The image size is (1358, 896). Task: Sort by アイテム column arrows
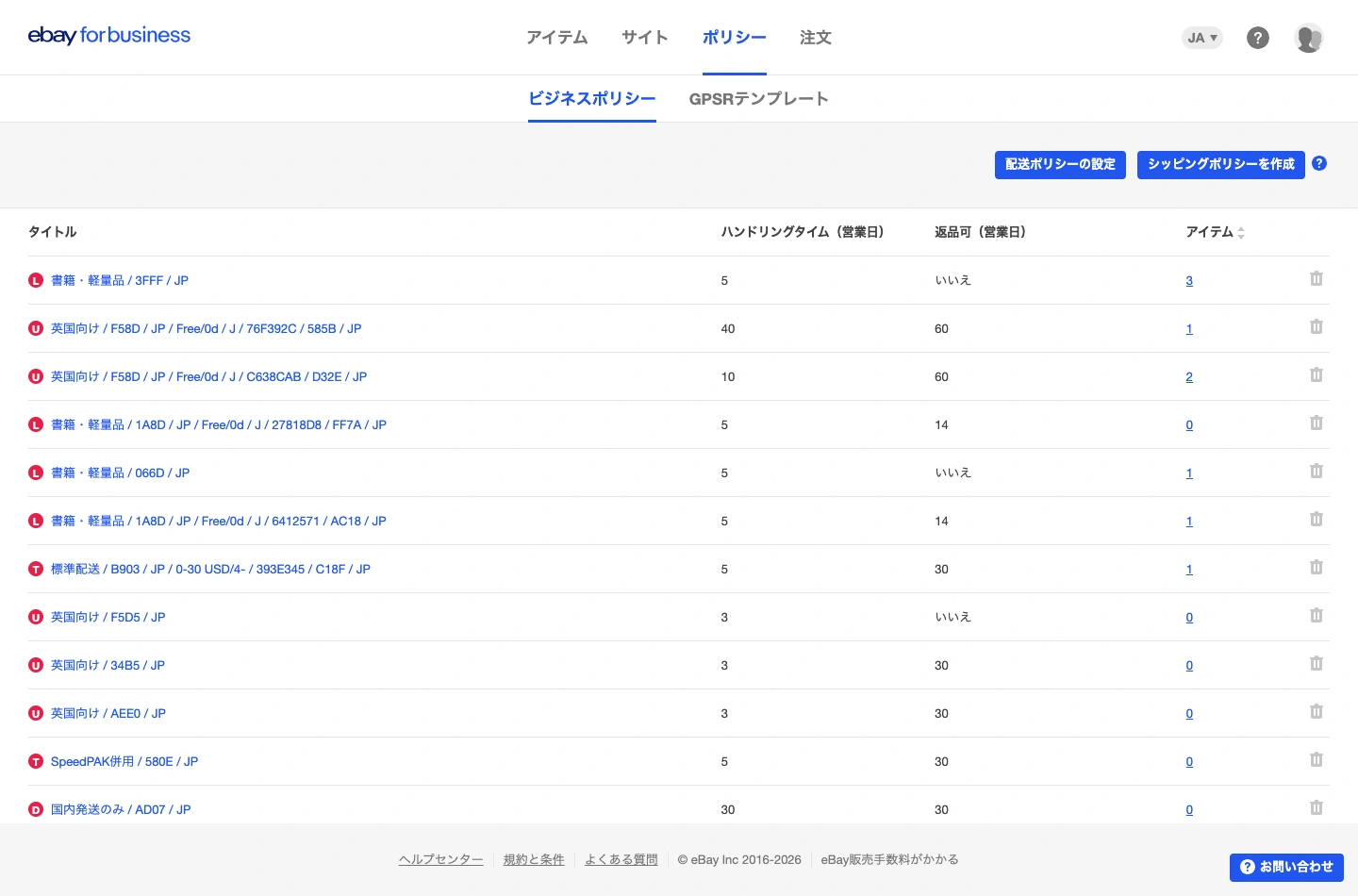click(x=1241, y=233)
